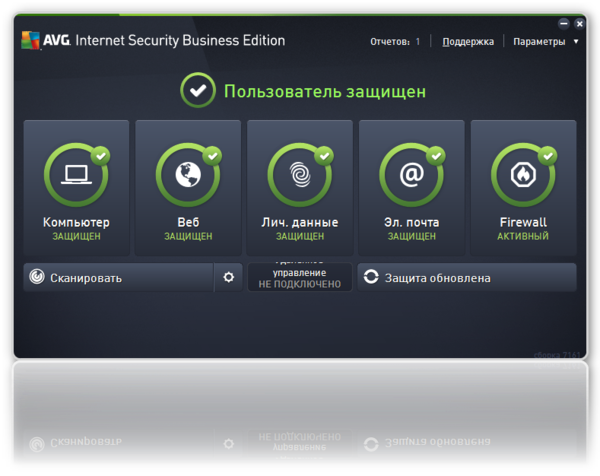Open scan options gear icon

(228, 277)
